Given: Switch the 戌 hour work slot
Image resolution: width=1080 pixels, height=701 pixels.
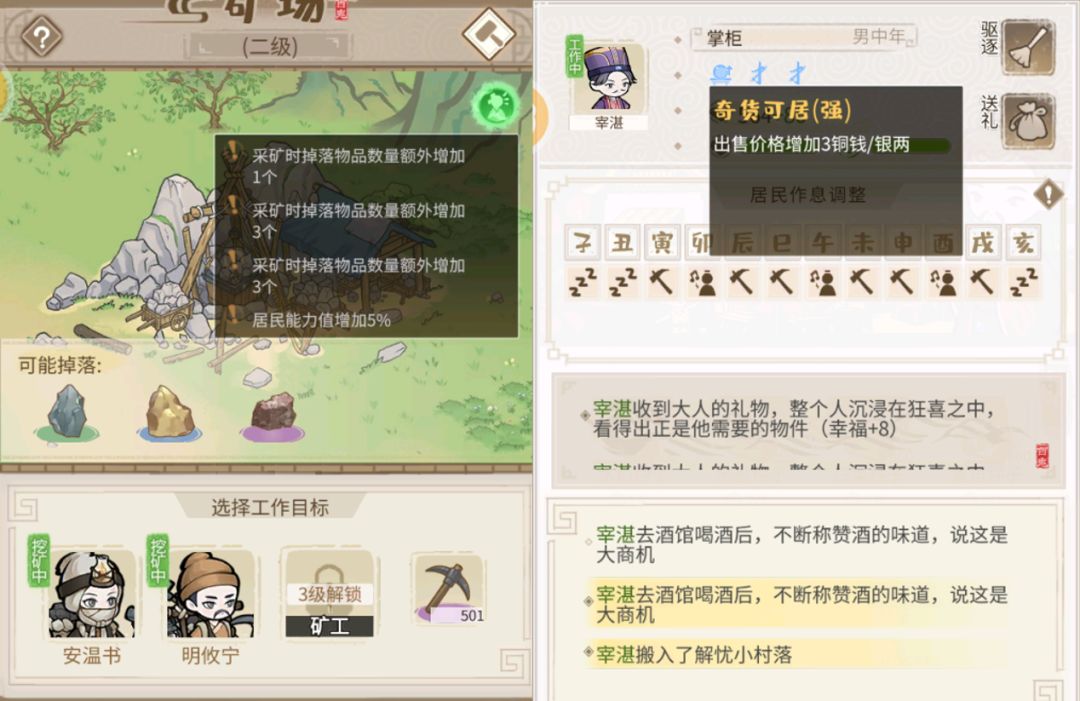Looking at the screenshot, I should 983,282.
